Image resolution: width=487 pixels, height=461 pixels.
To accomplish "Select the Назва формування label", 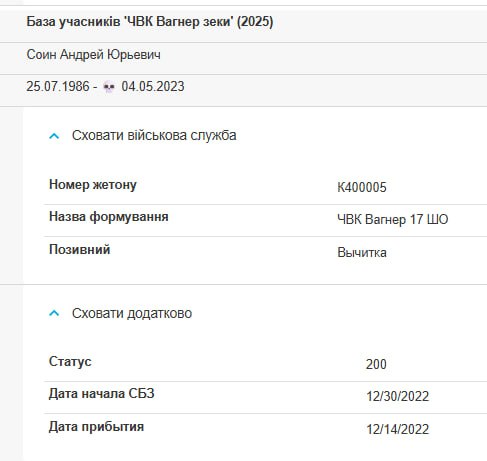I will click(109, 217).
